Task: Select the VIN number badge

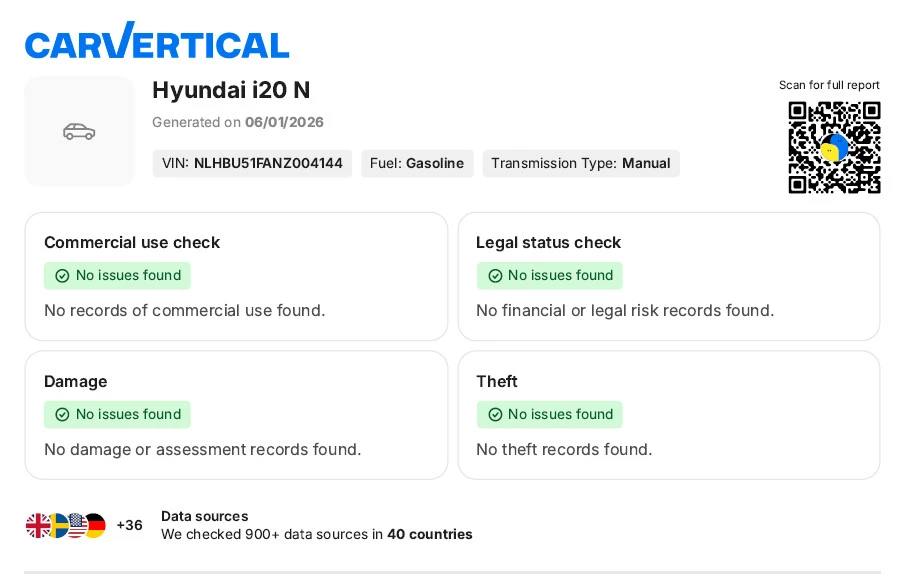Action: tap(252, 163)
